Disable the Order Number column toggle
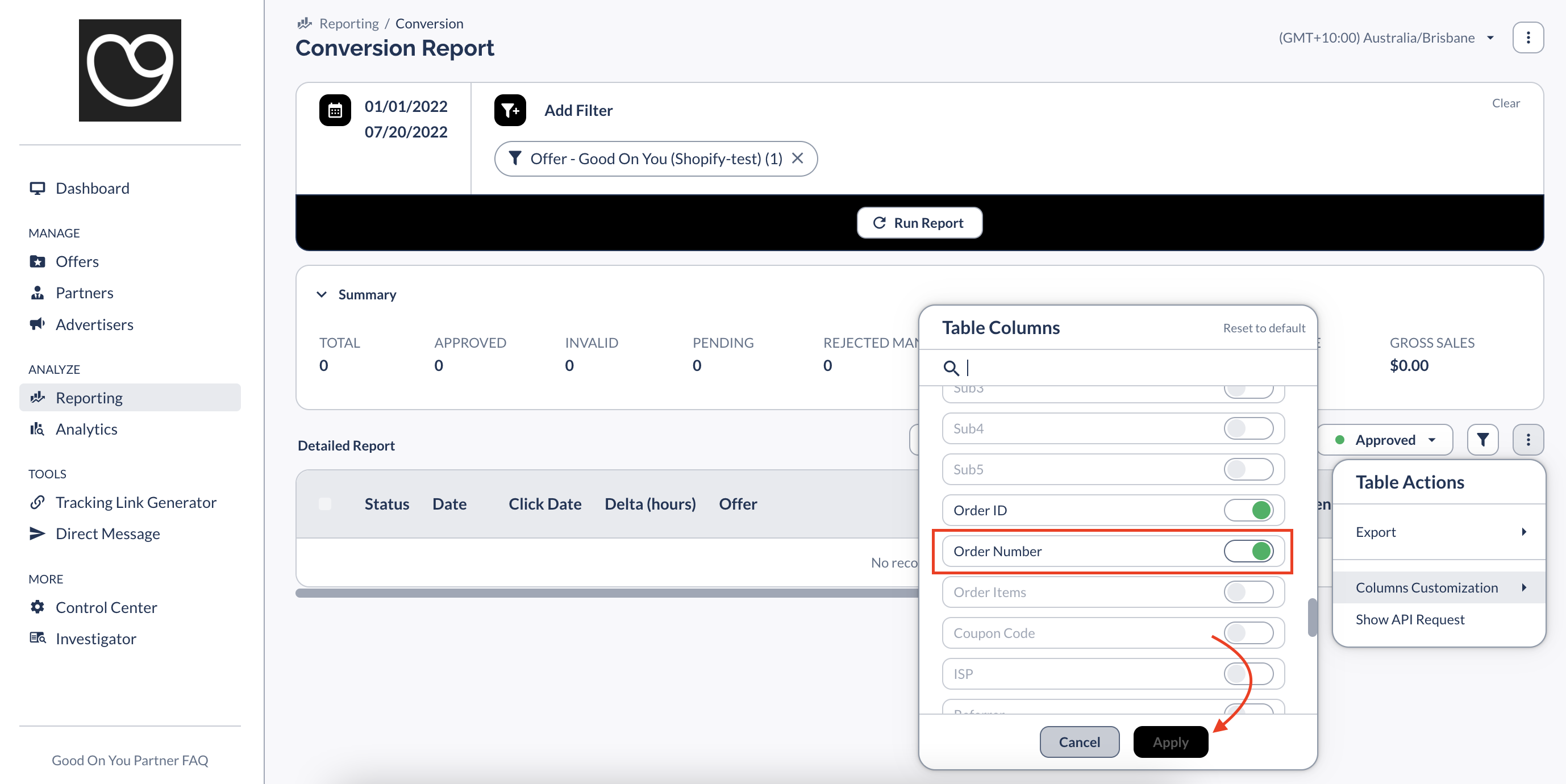The height and width of the screenshot is (784, 1566). (1248, 551)
